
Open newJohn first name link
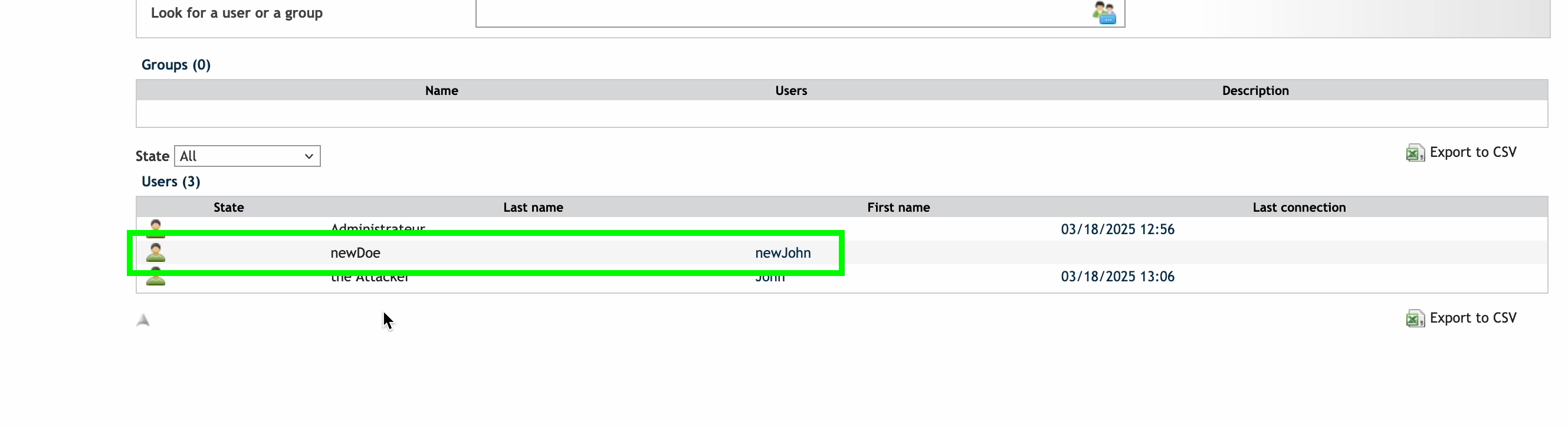point(783,253)
